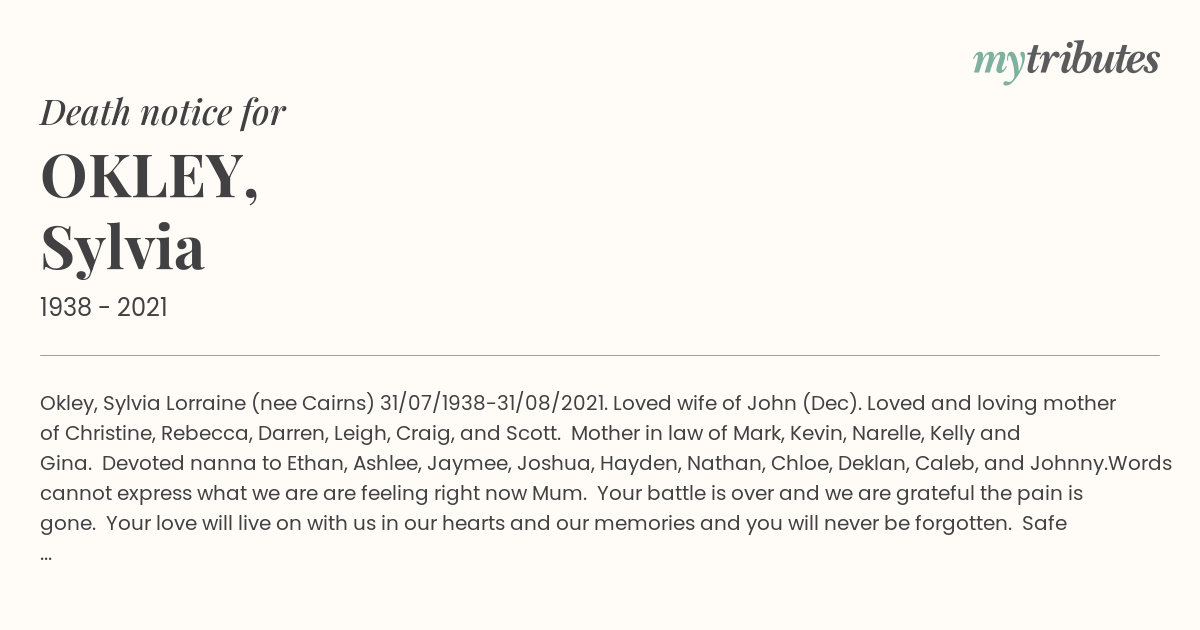Expand the truncated text via the ellipsis
The image size is (1200, 630).
[46, 554]
